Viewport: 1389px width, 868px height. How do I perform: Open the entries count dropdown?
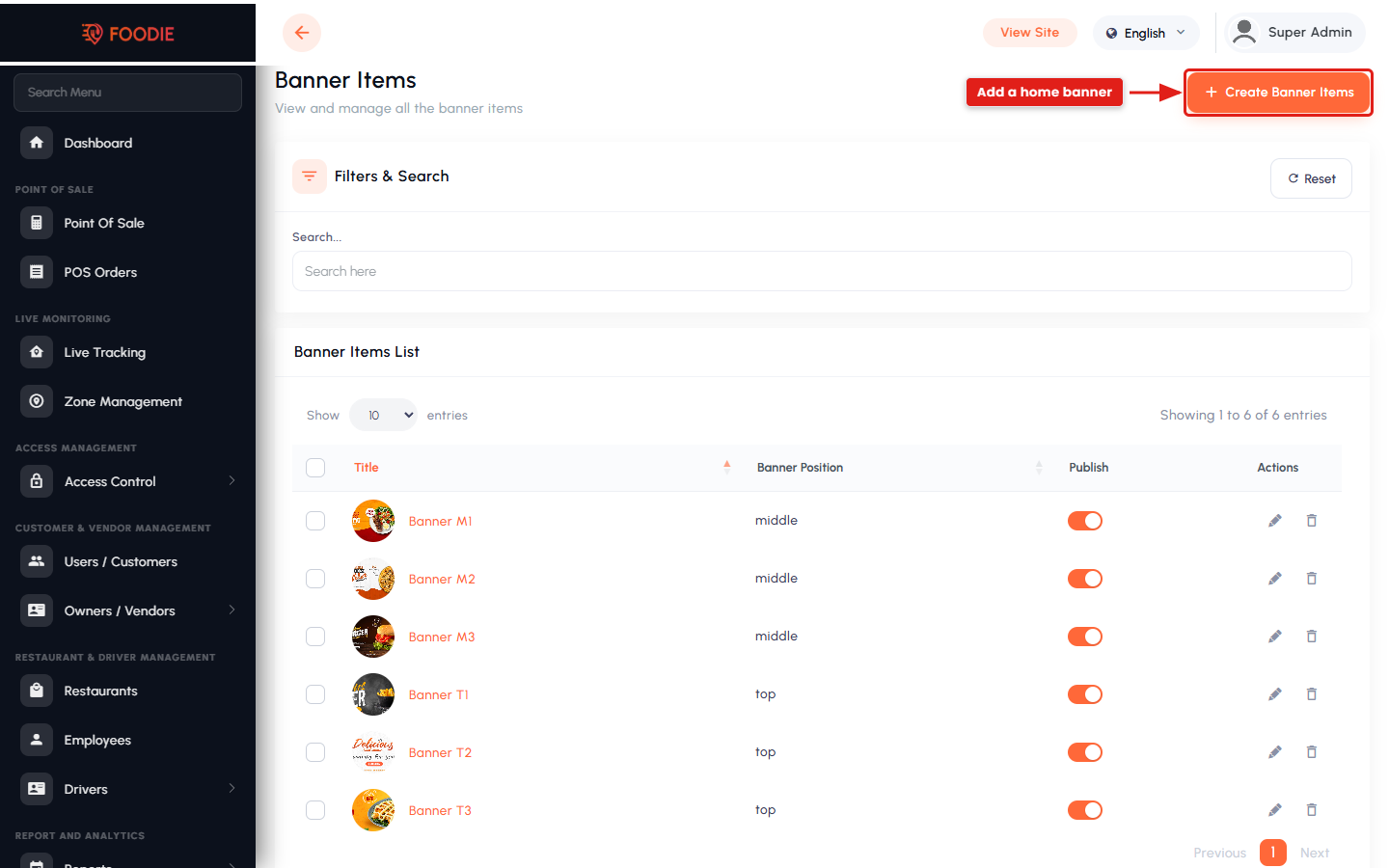point(383,415)
